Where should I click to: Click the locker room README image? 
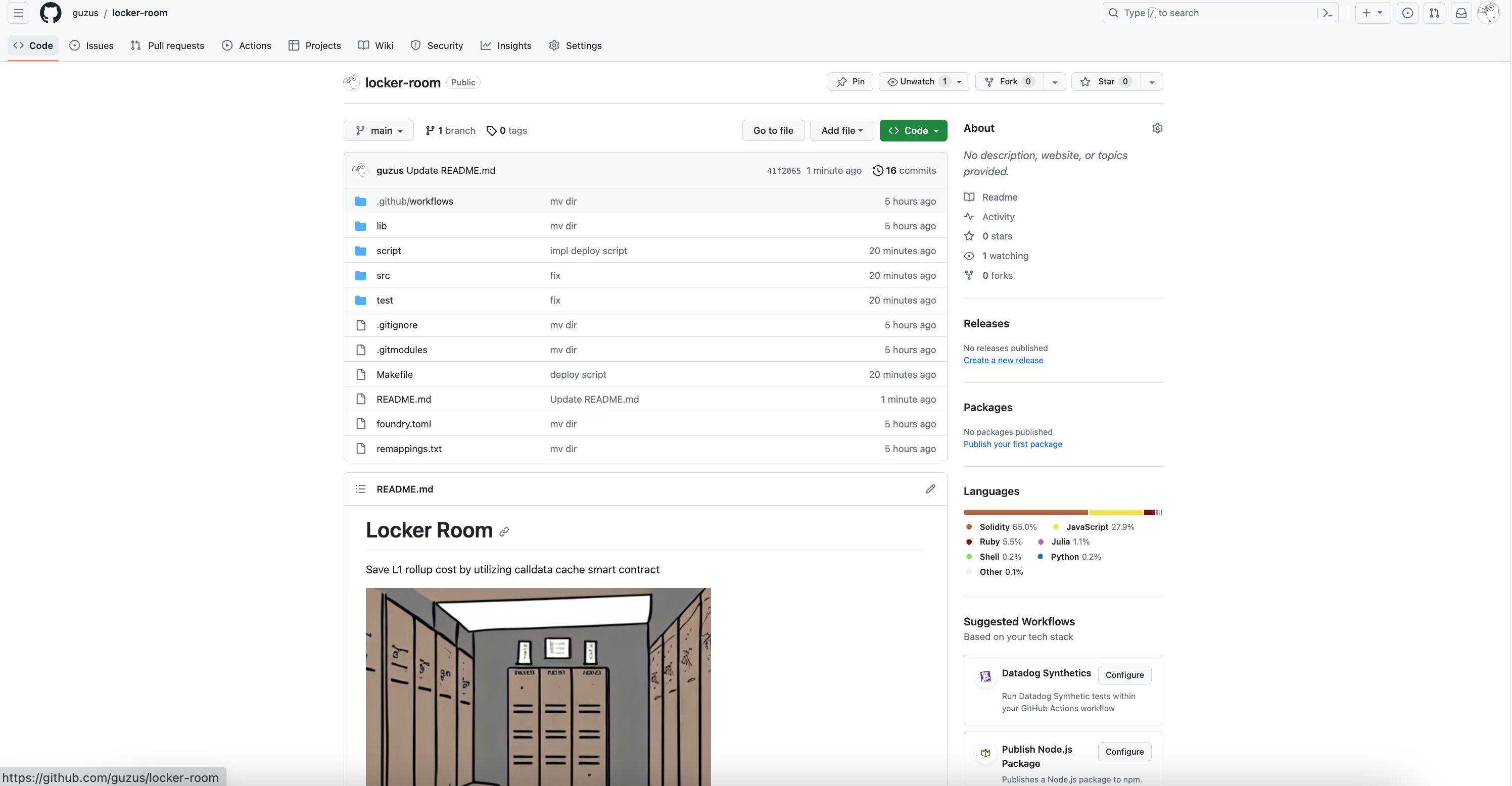pos(538,687)
